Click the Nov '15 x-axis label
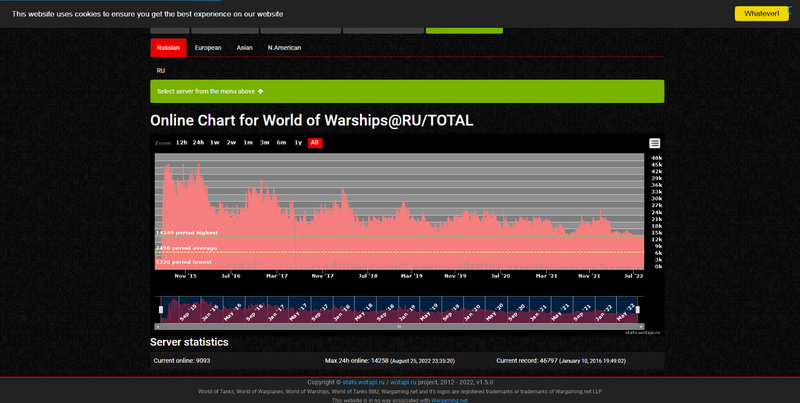The height and width of the screenshot is (403, 800). (186, 276)
